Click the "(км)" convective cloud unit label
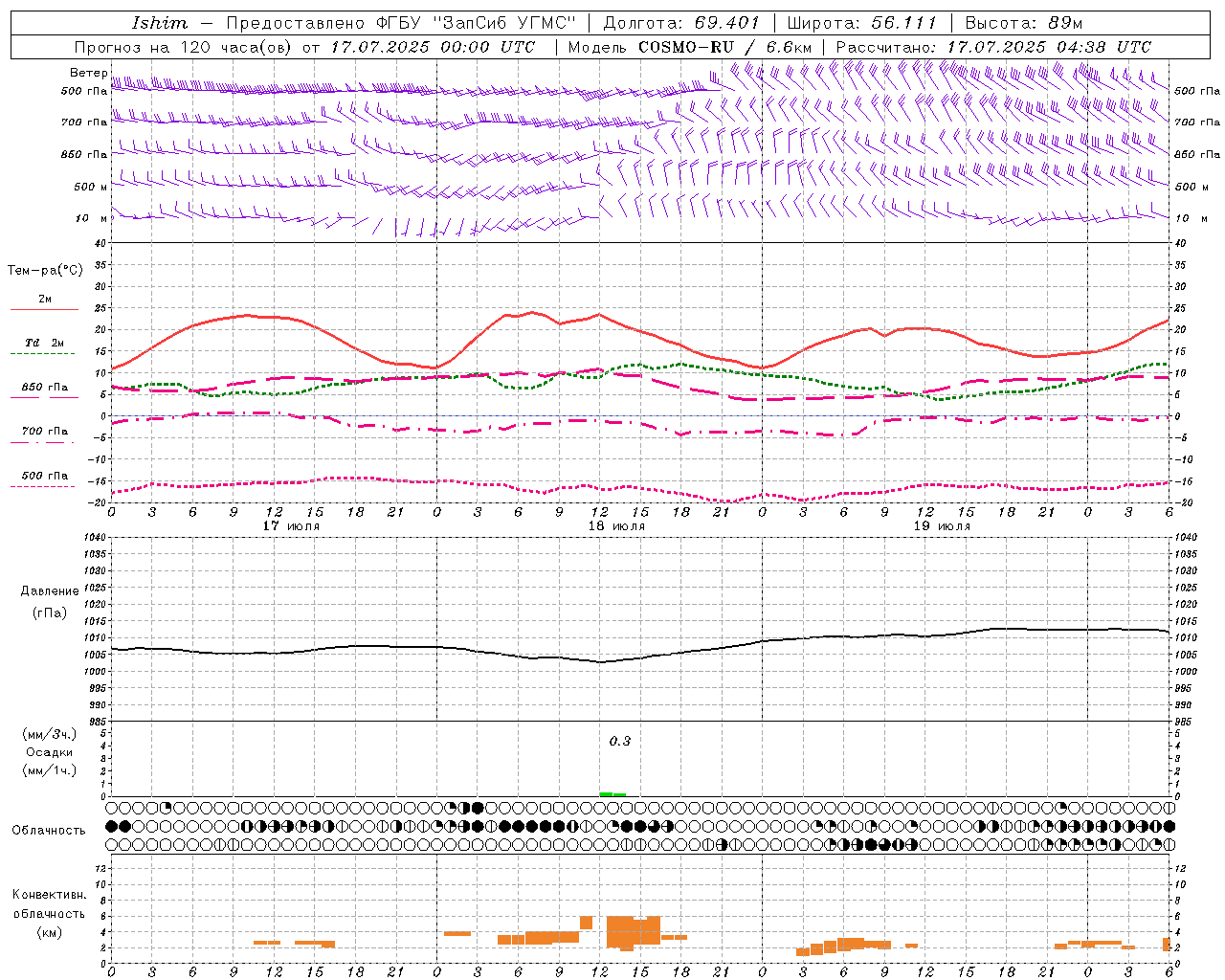 click(50, 932)
